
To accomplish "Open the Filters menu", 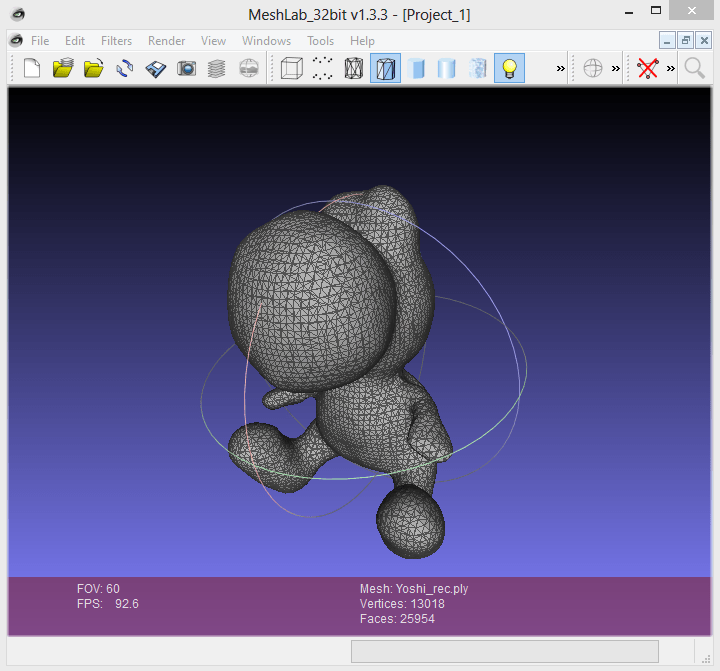I will (x=116, y=41).
